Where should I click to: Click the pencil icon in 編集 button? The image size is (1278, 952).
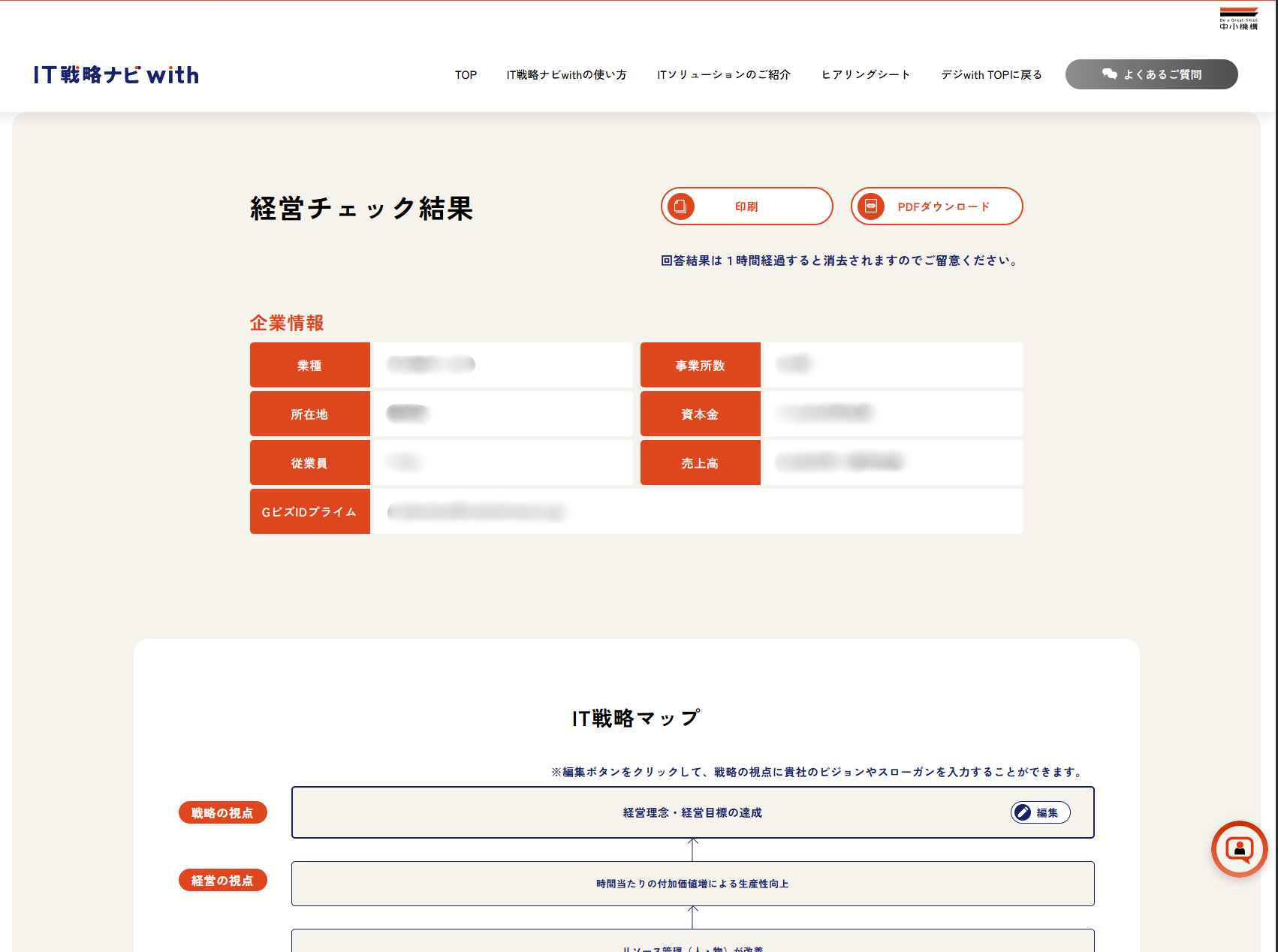click(x=1023, y=812)
